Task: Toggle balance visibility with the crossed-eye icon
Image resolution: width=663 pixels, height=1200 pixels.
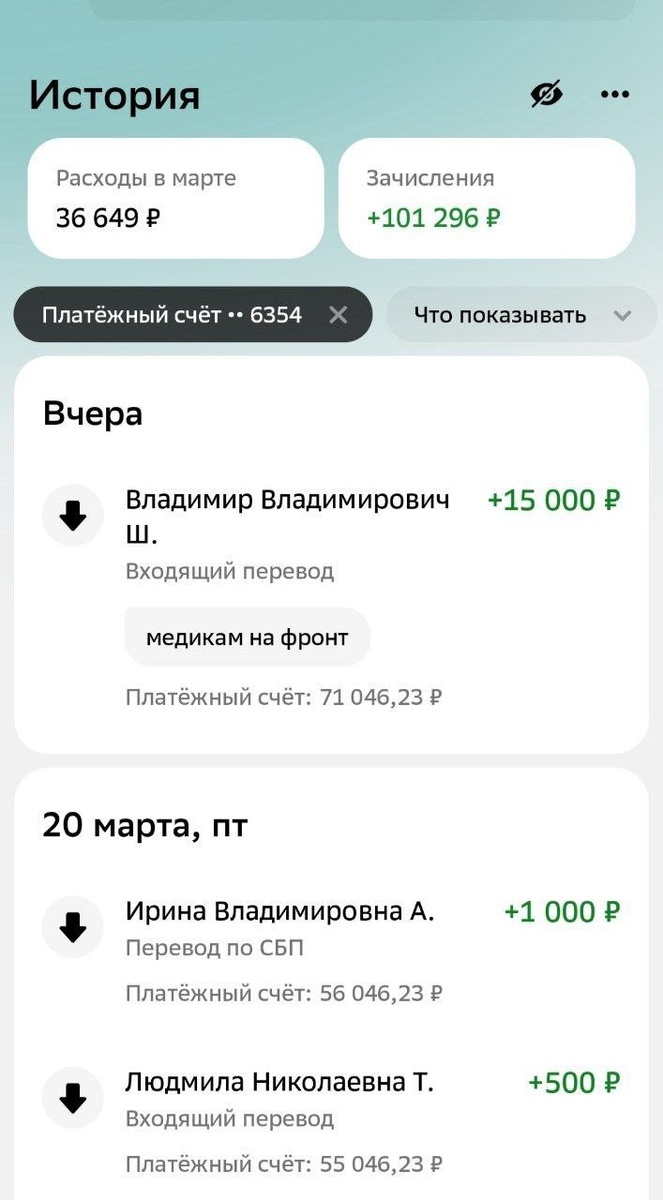Action: tap(546, 93)
